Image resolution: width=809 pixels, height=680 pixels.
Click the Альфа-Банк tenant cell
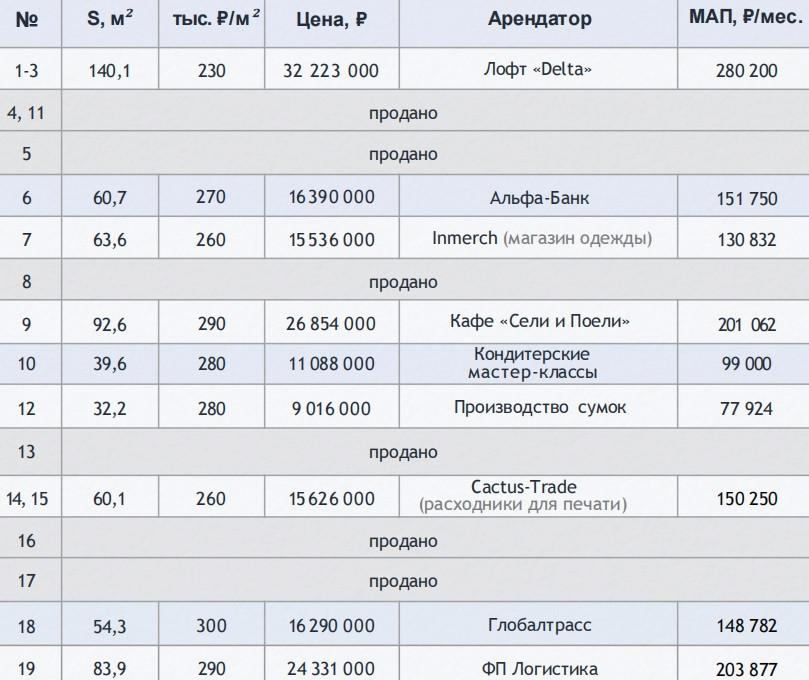[x=540, y=198]
